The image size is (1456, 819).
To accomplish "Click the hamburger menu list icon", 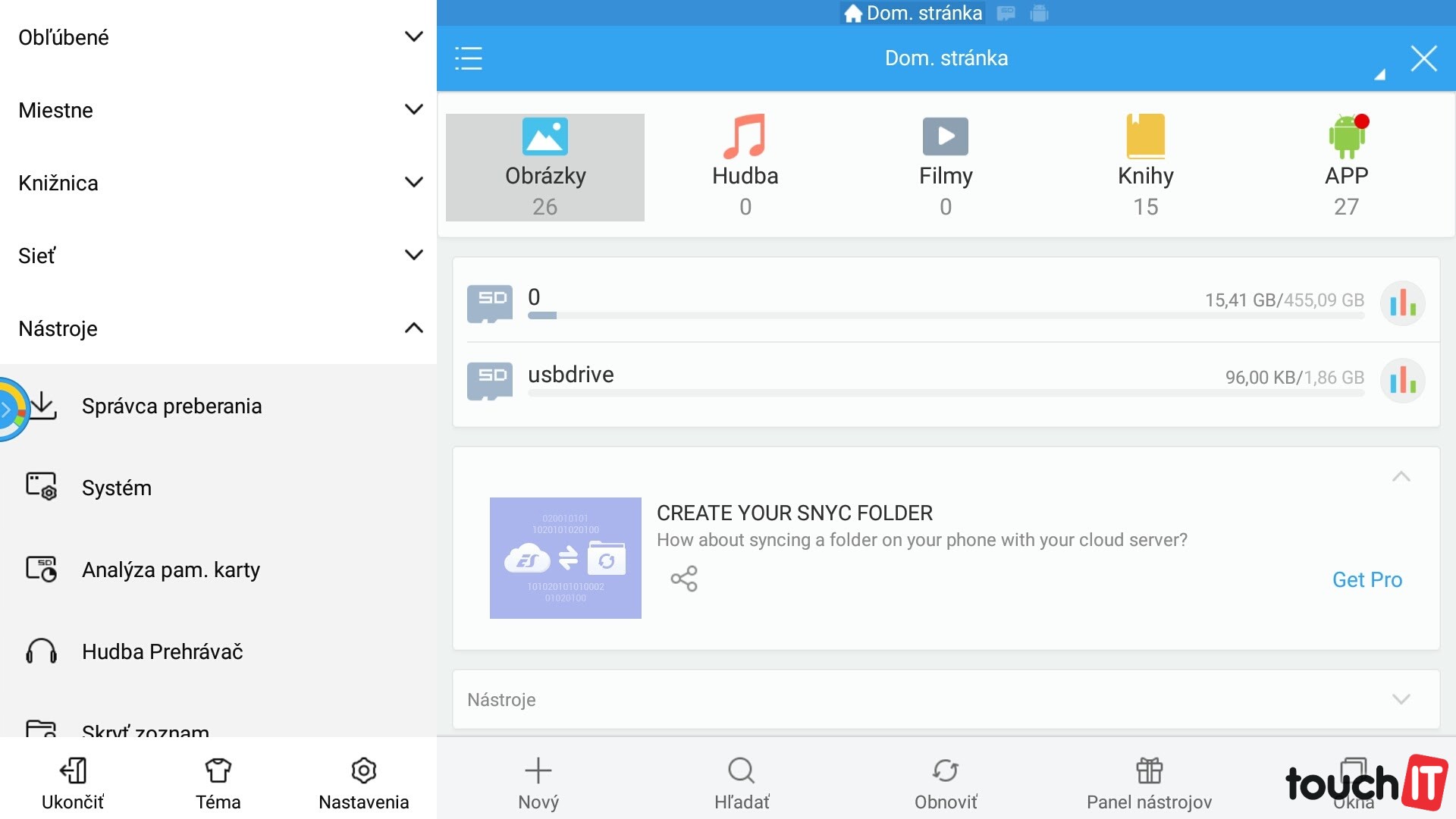I will [469, 58].
